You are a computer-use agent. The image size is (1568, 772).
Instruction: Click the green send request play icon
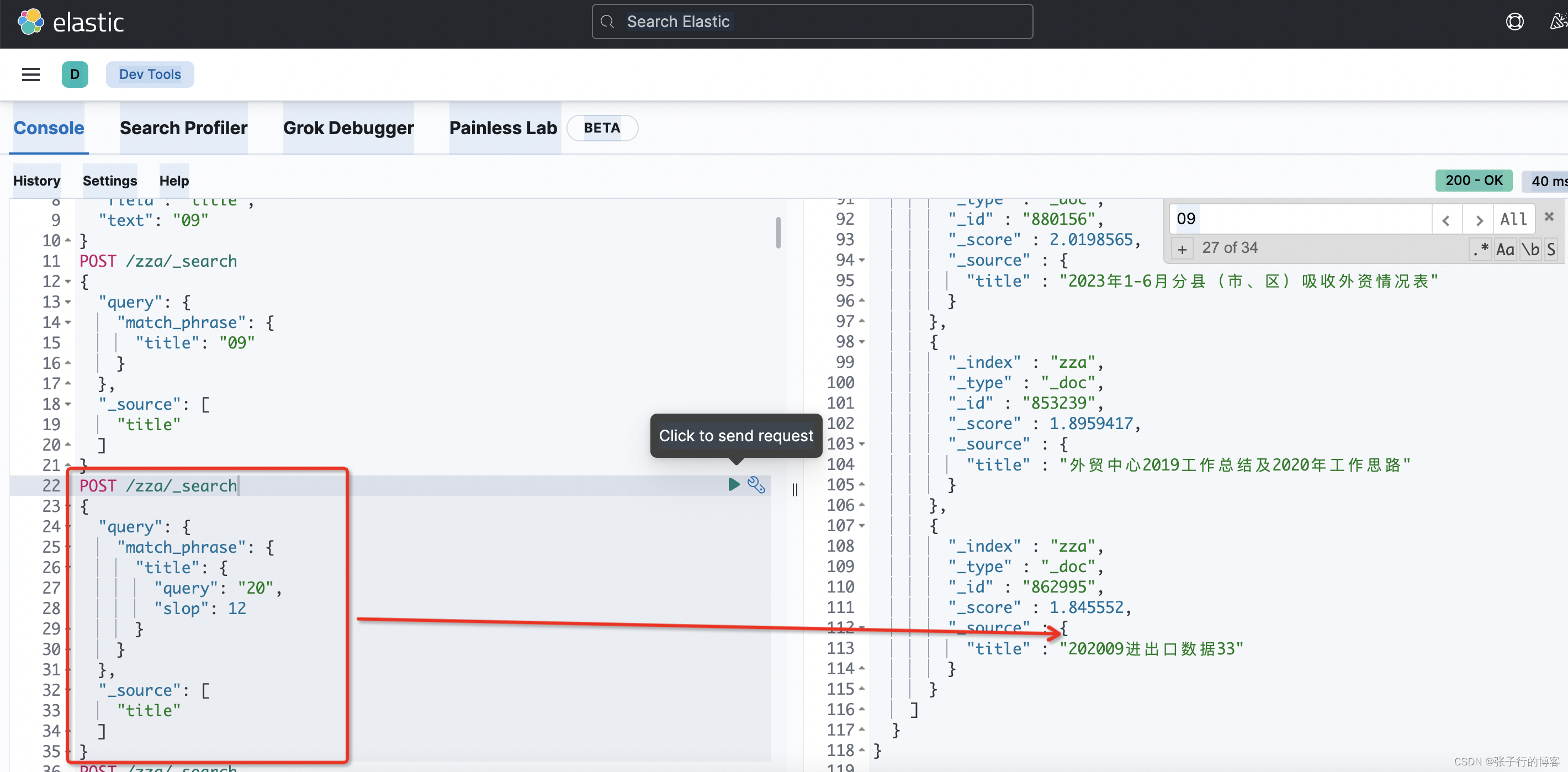coord(733,485)
